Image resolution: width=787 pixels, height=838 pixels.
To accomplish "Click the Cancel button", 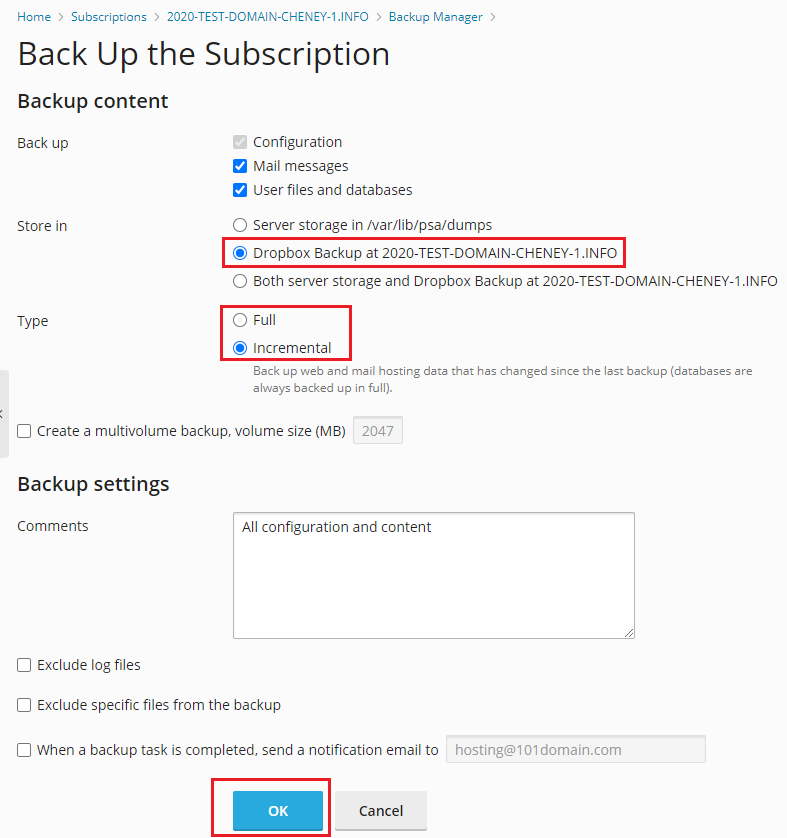I will click(381, 811).
